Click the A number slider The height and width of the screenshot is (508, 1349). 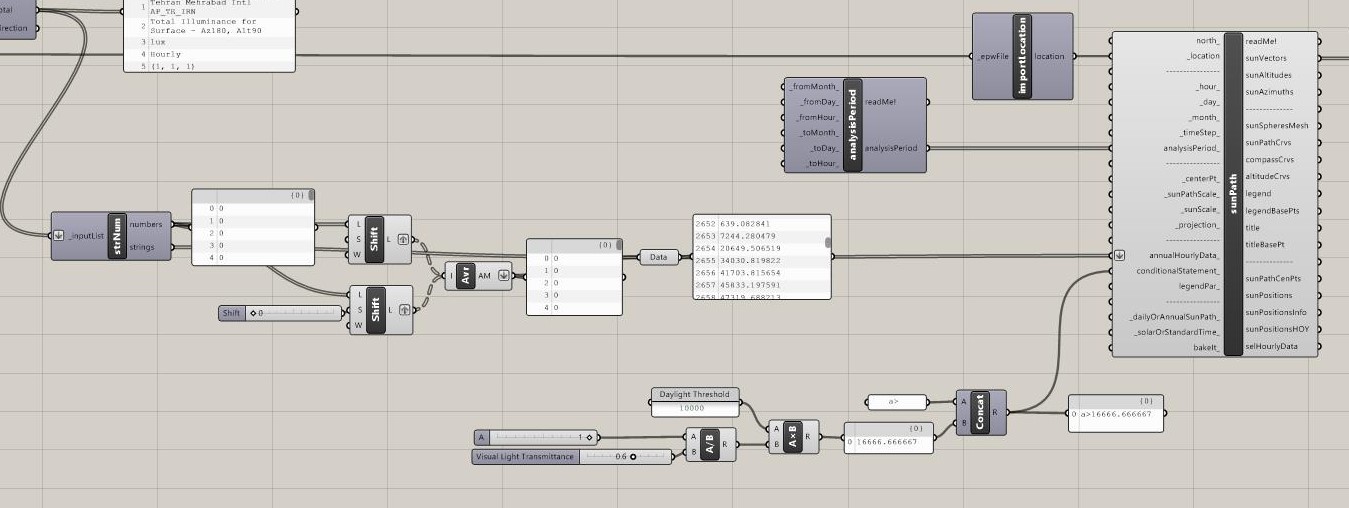(537, 437)
